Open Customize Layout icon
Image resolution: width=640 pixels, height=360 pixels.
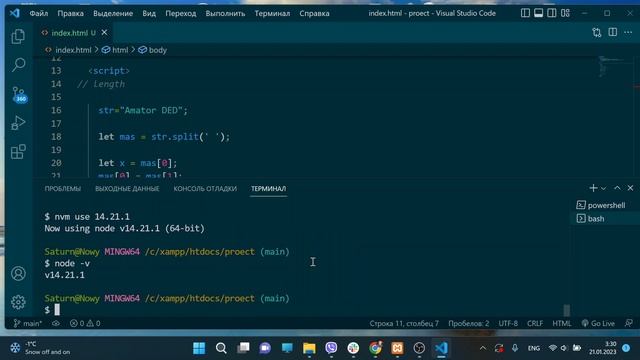pos(565,13)
